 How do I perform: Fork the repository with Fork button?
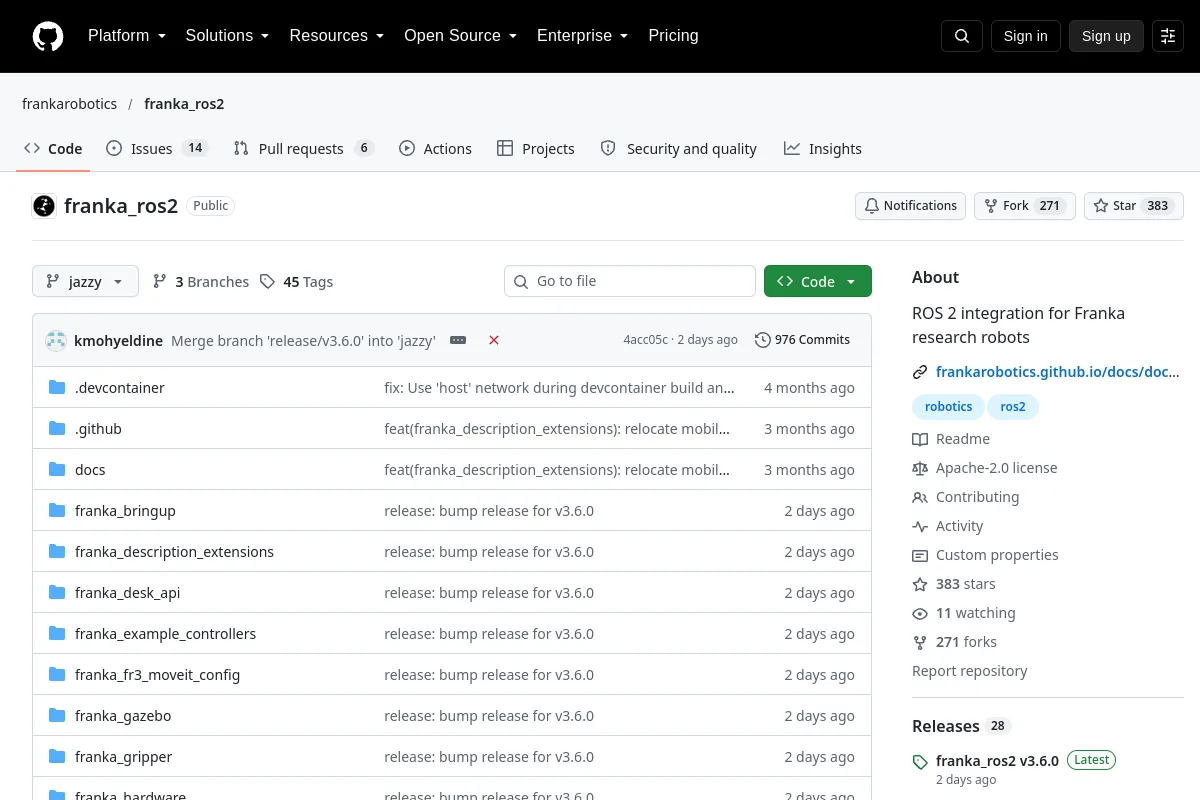[1025, 206]
